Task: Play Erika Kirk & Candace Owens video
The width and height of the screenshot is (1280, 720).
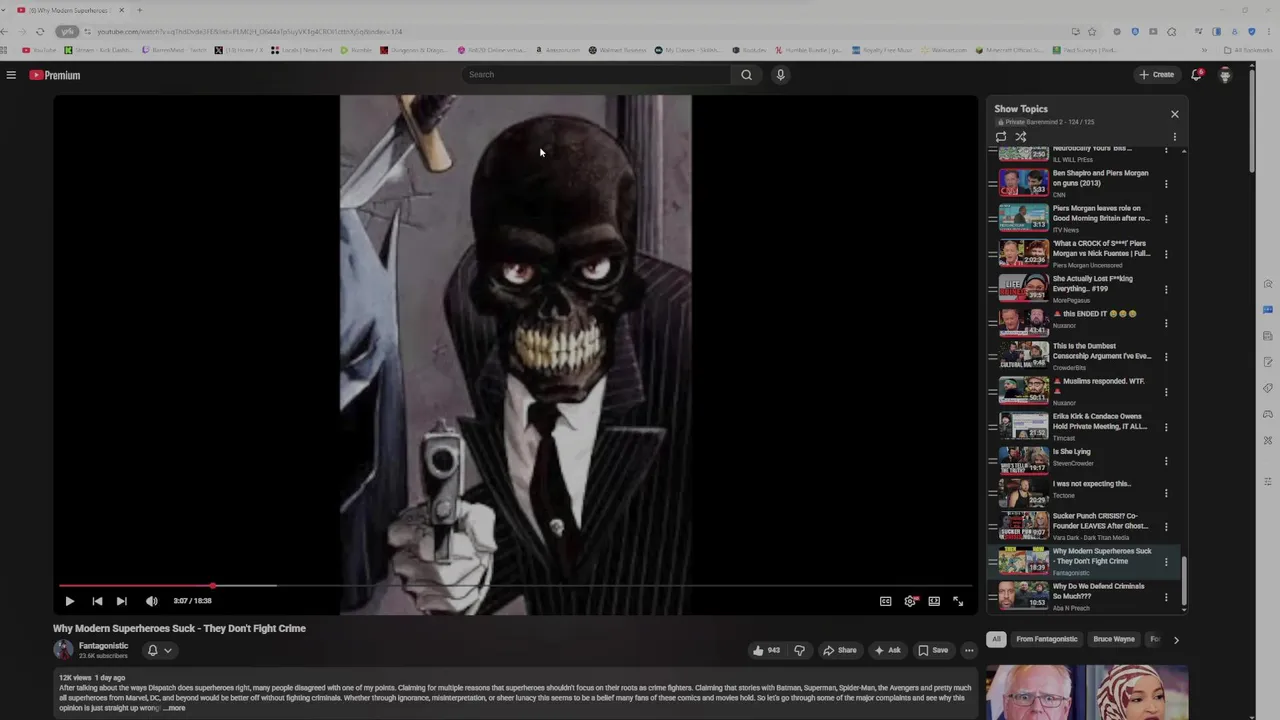Action: coord(1024,426)
